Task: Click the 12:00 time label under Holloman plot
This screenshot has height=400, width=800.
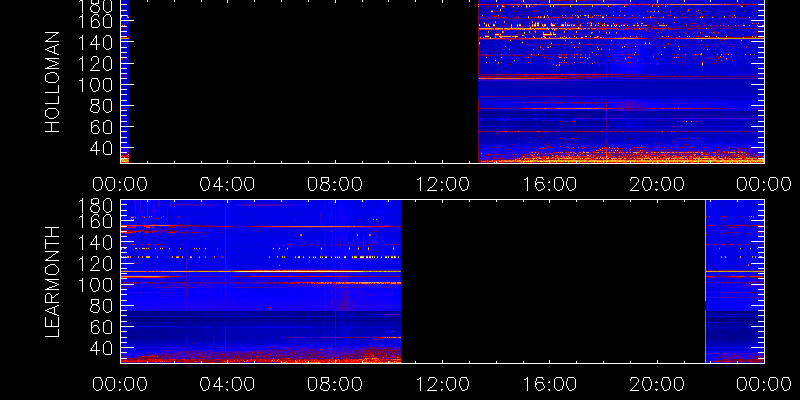Action: [442, 184]
